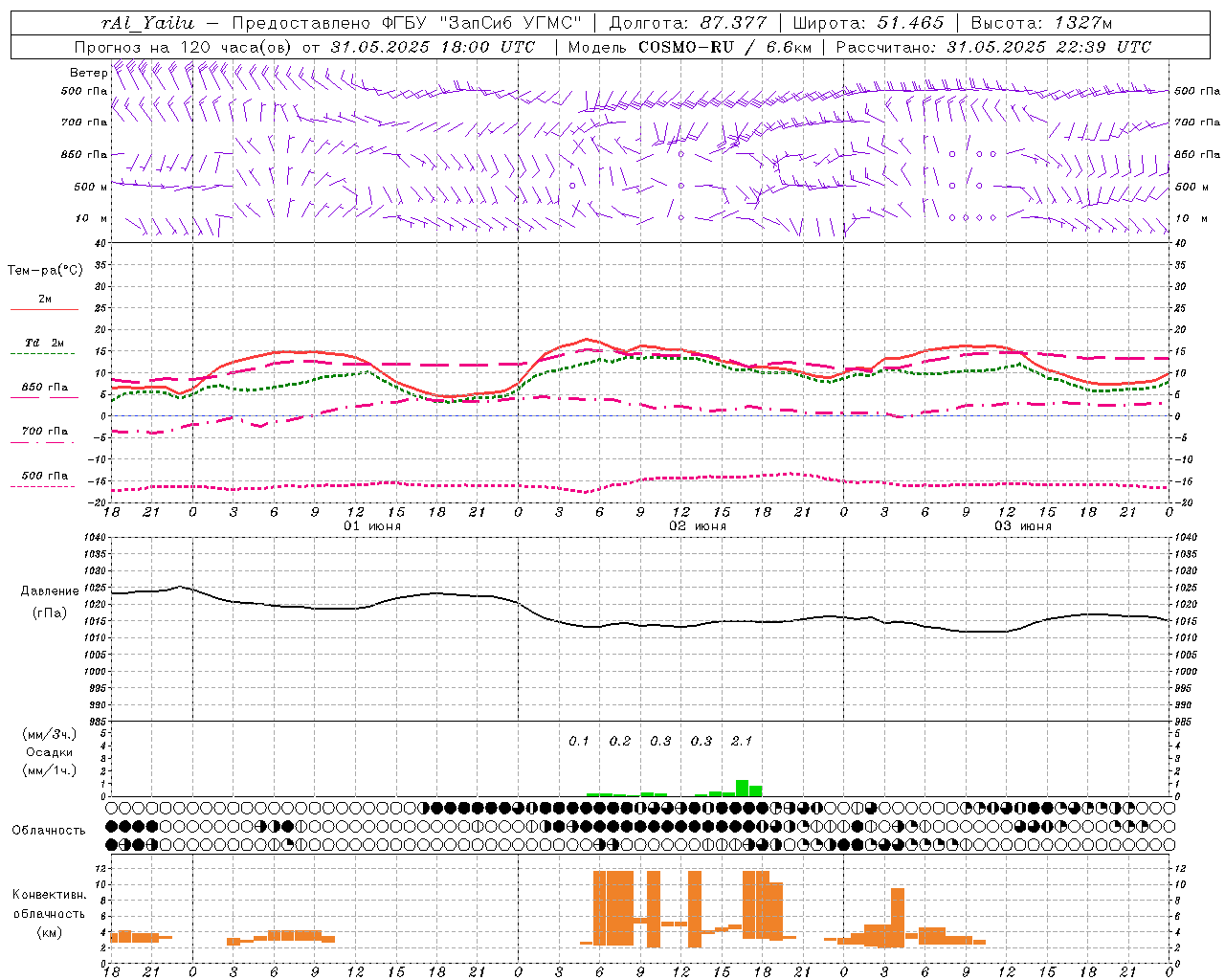Click the Давление pressure chart label
The image size is (1225, 980).
pyautogui.click(x=50, y=591)
